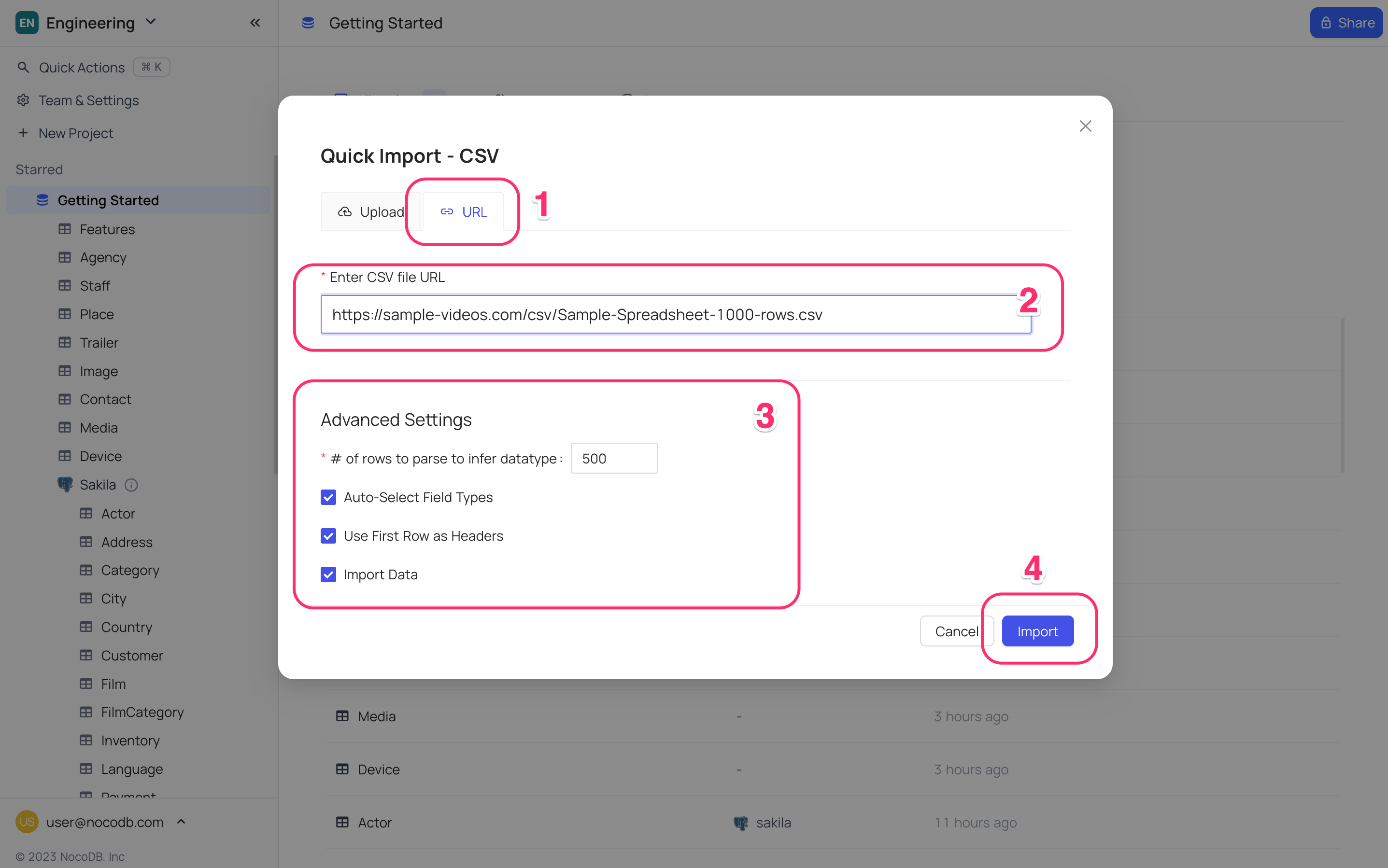The image size is (1388, 868).
Task: Toggle Use First Row as Headers checkbox
Action: [328, 535]
